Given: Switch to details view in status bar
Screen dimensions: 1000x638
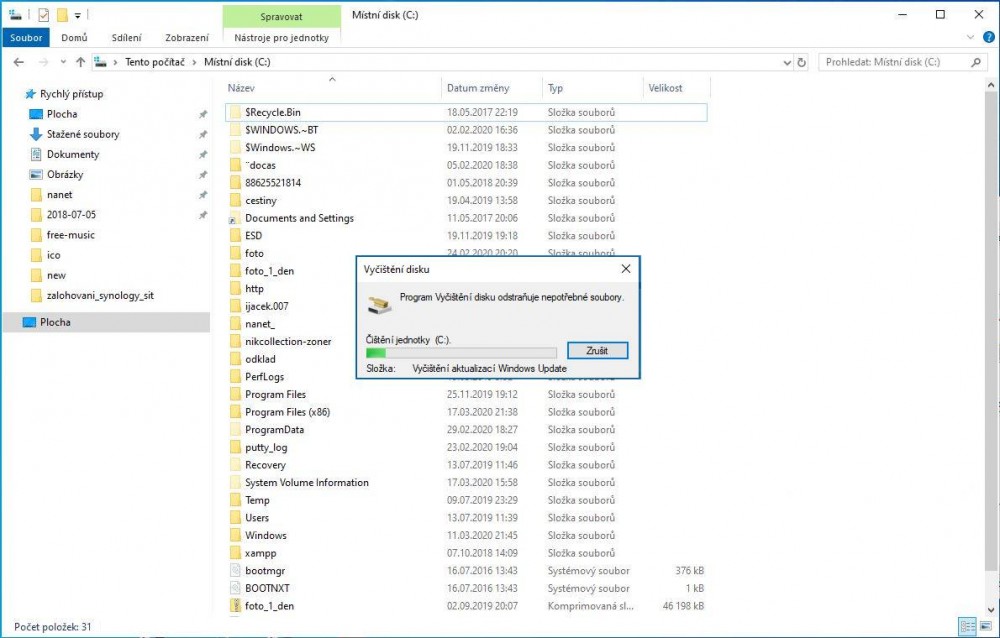Looking at the screenshot, I should tap(967, 626).
